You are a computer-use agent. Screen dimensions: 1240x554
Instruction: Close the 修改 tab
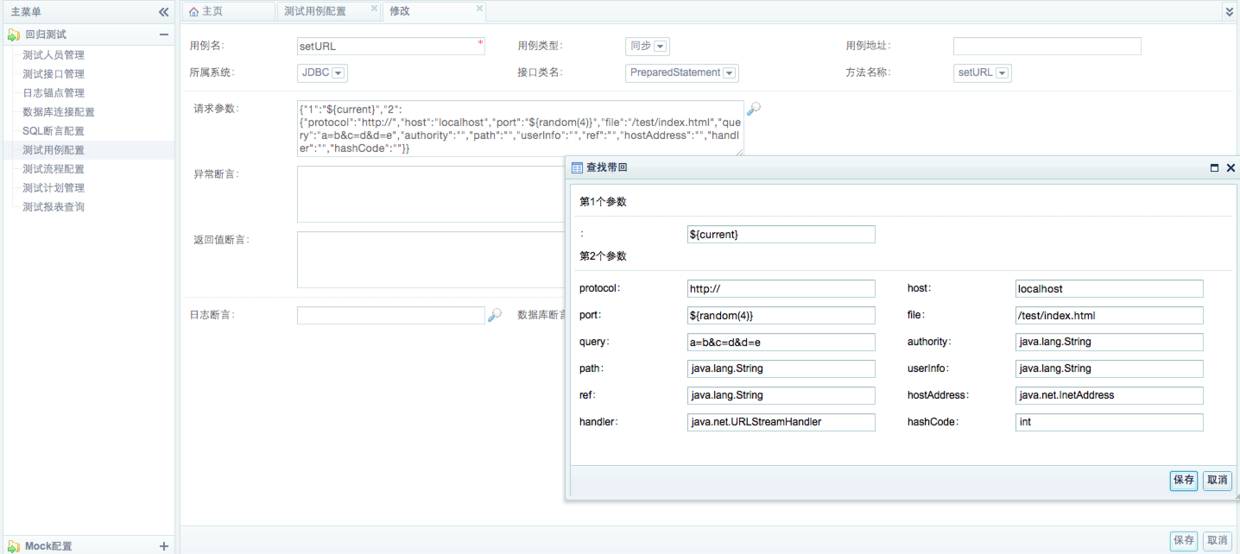479,9
